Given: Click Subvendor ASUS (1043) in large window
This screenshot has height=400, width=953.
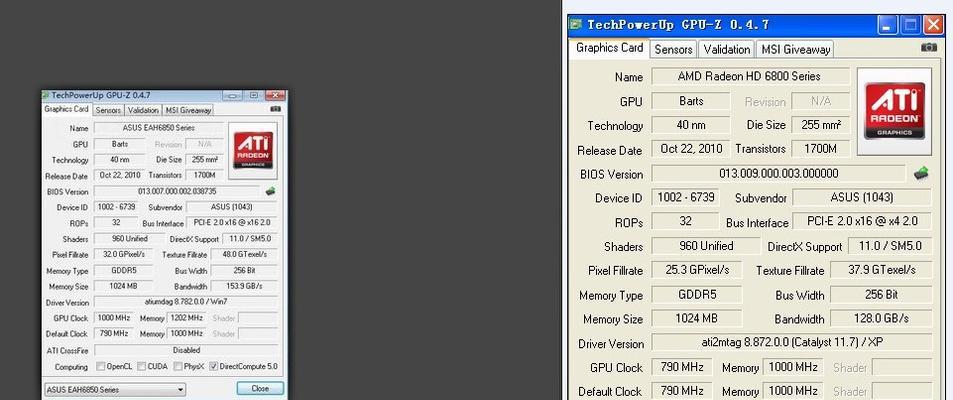Looking at the screenshot, I should coord(862,198).
